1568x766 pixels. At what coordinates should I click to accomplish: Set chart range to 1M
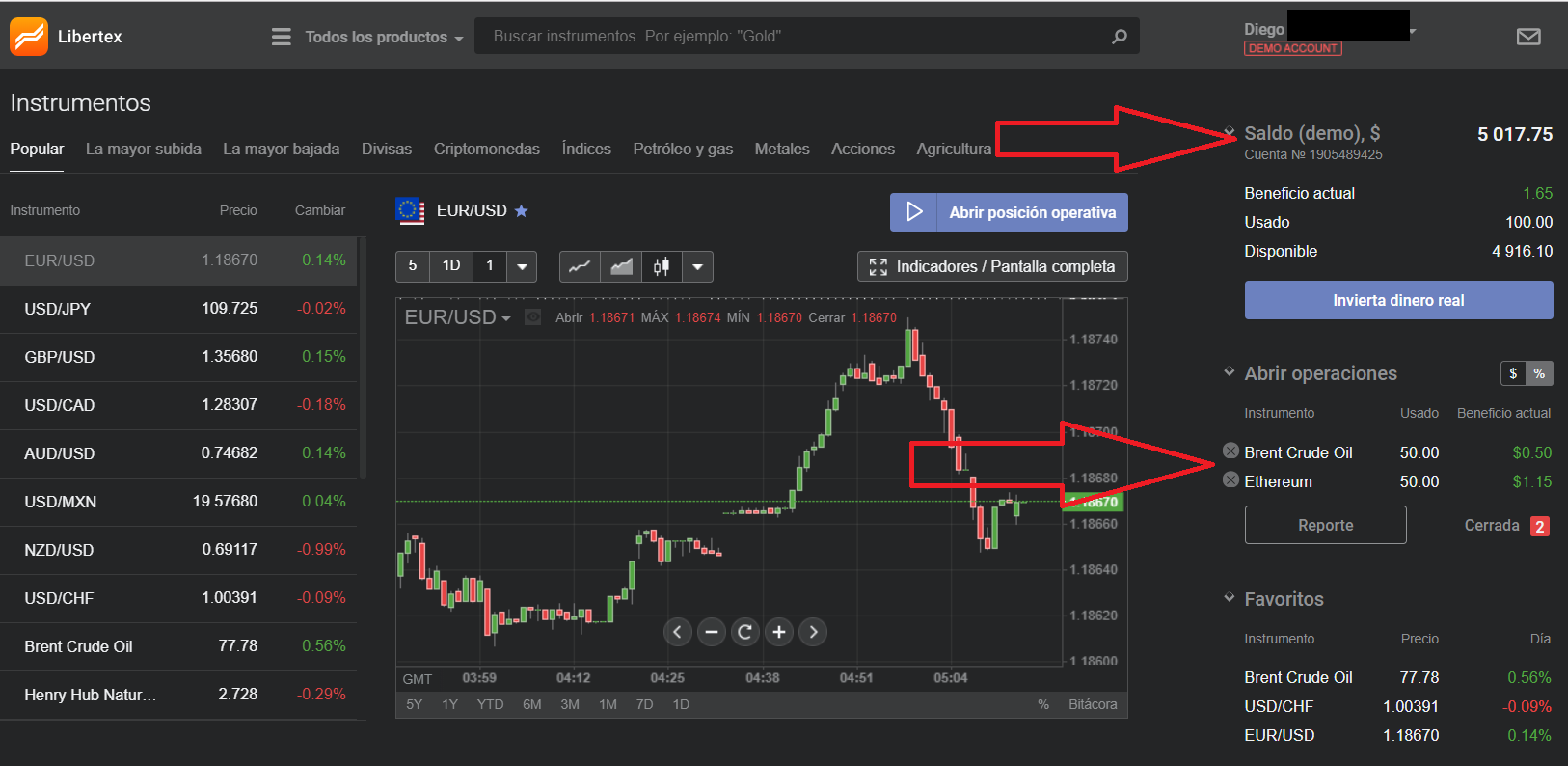click(608, 704)
